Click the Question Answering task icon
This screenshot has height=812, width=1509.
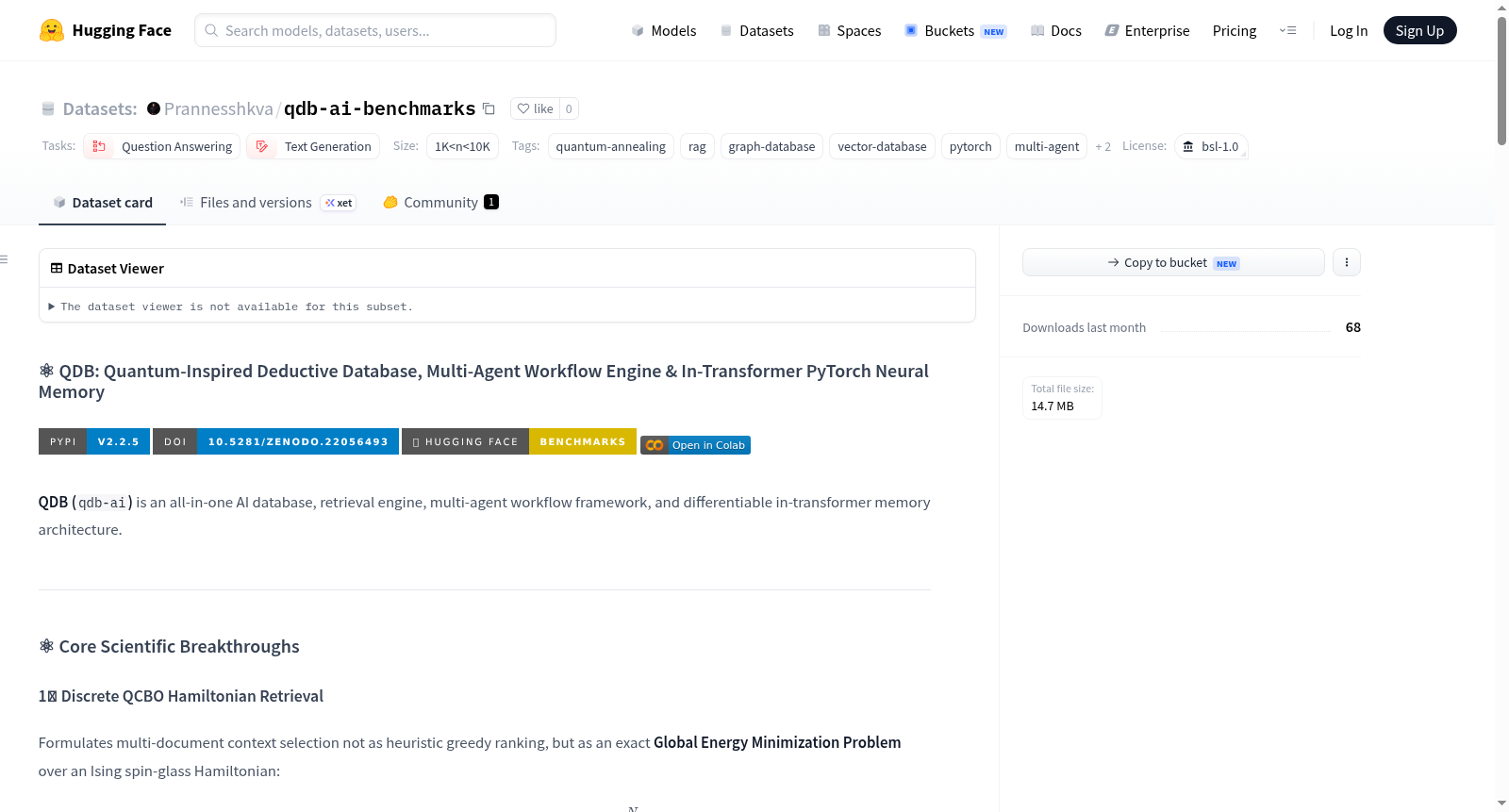tap(99, 146)
